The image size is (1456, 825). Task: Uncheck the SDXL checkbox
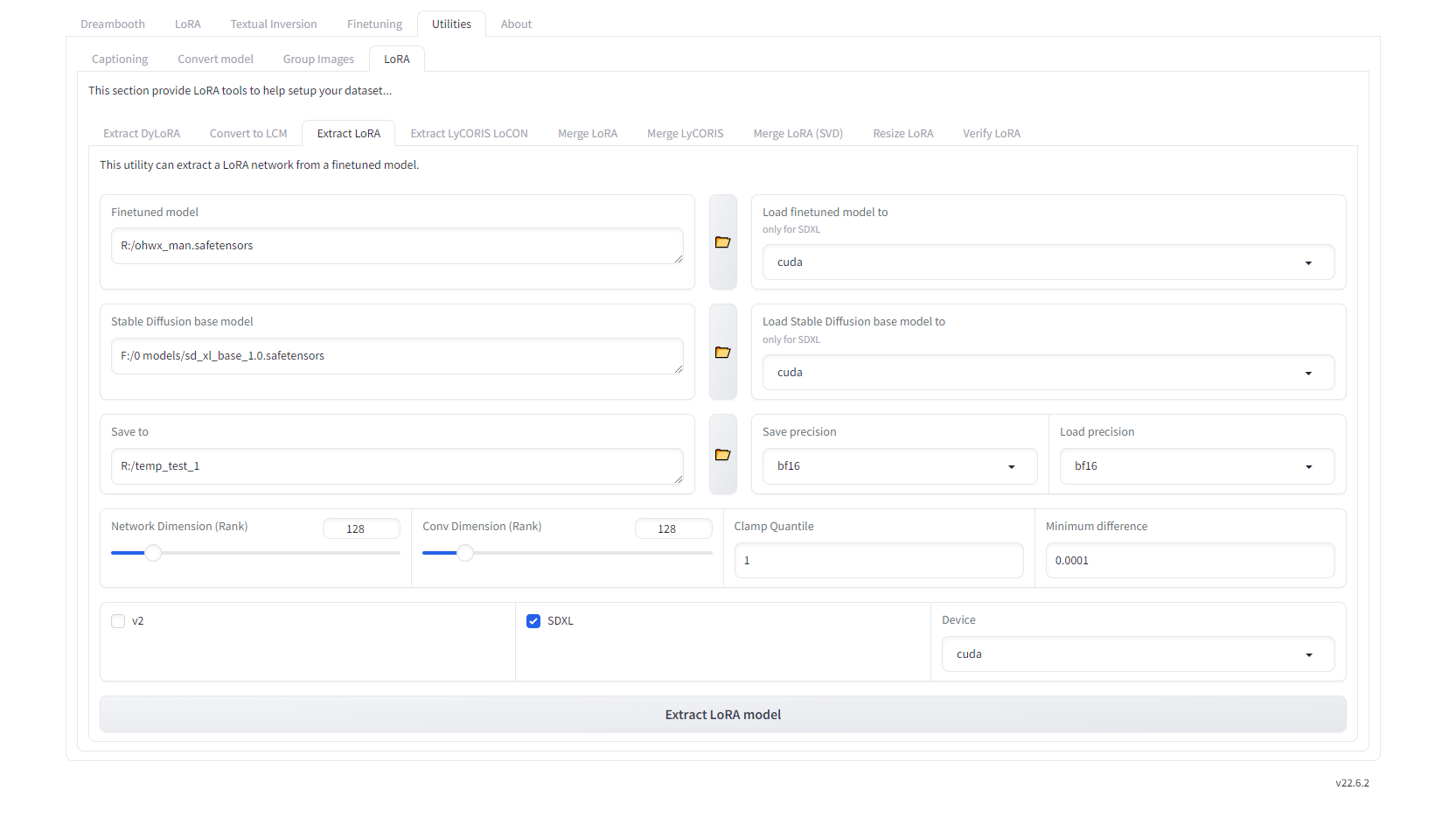click(533, 621)
